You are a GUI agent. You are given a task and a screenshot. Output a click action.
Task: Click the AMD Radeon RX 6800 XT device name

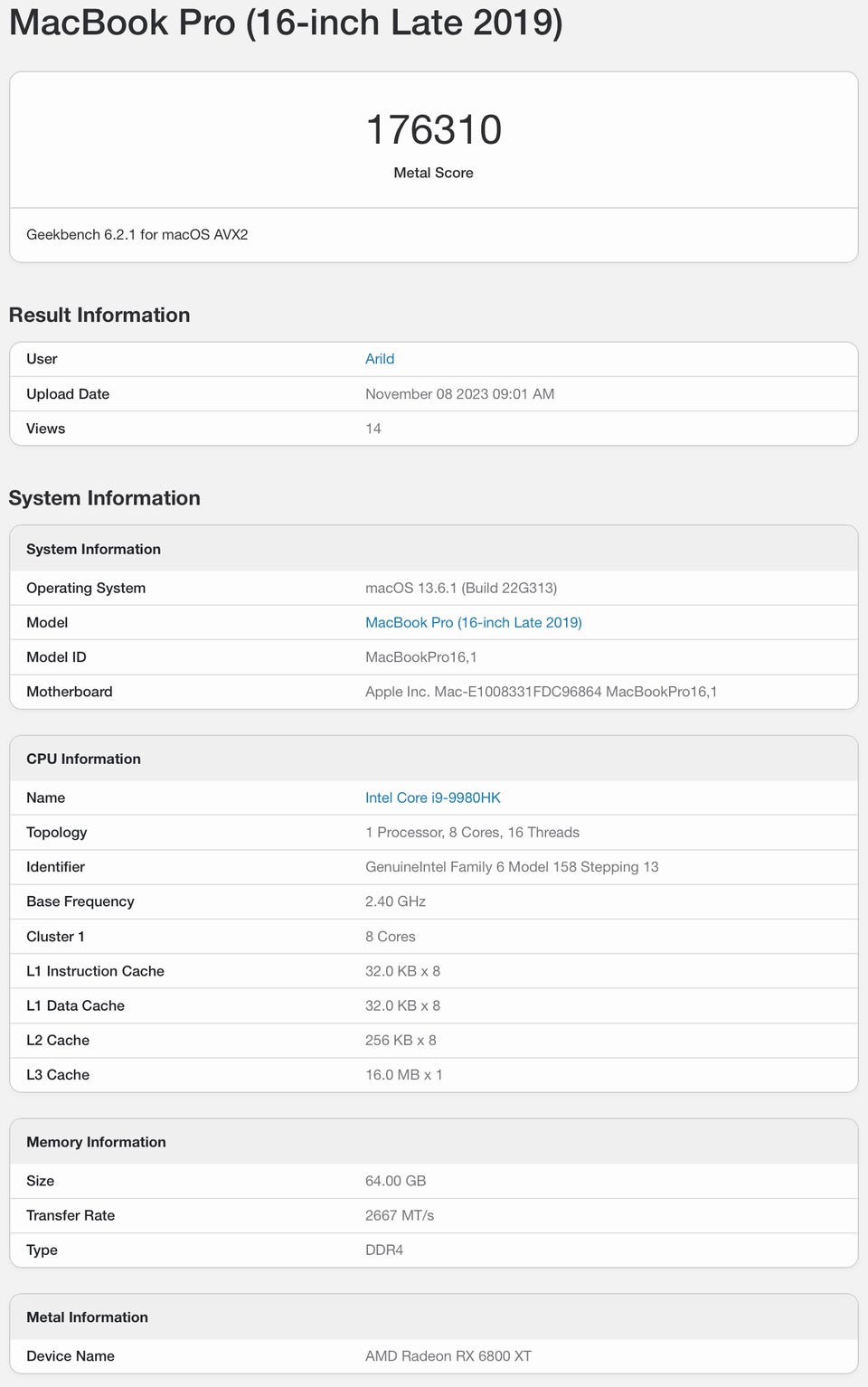pos(448,1356)
